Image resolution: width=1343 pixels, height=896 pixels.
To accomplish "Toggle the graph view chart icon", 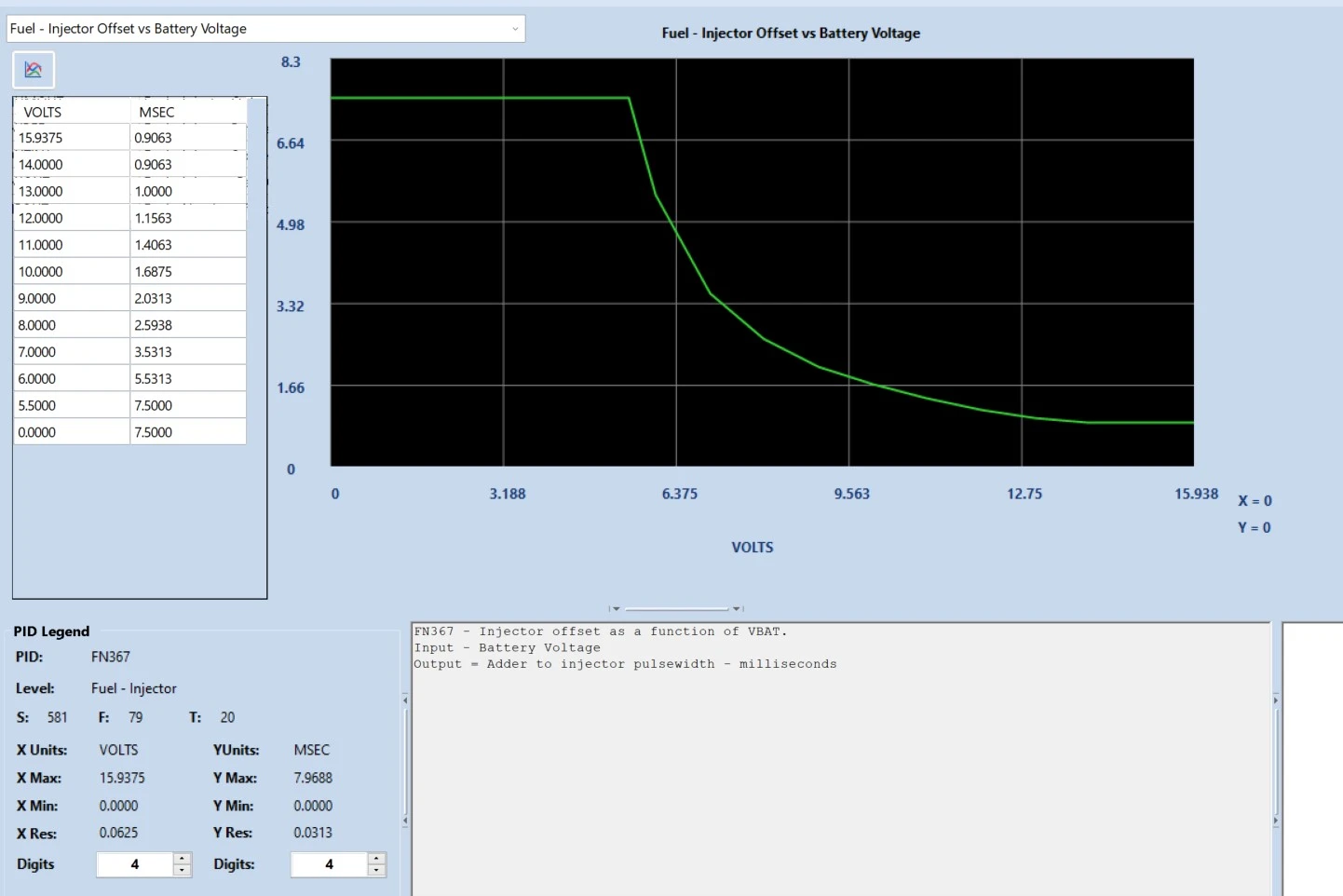I will pos(34,70).
